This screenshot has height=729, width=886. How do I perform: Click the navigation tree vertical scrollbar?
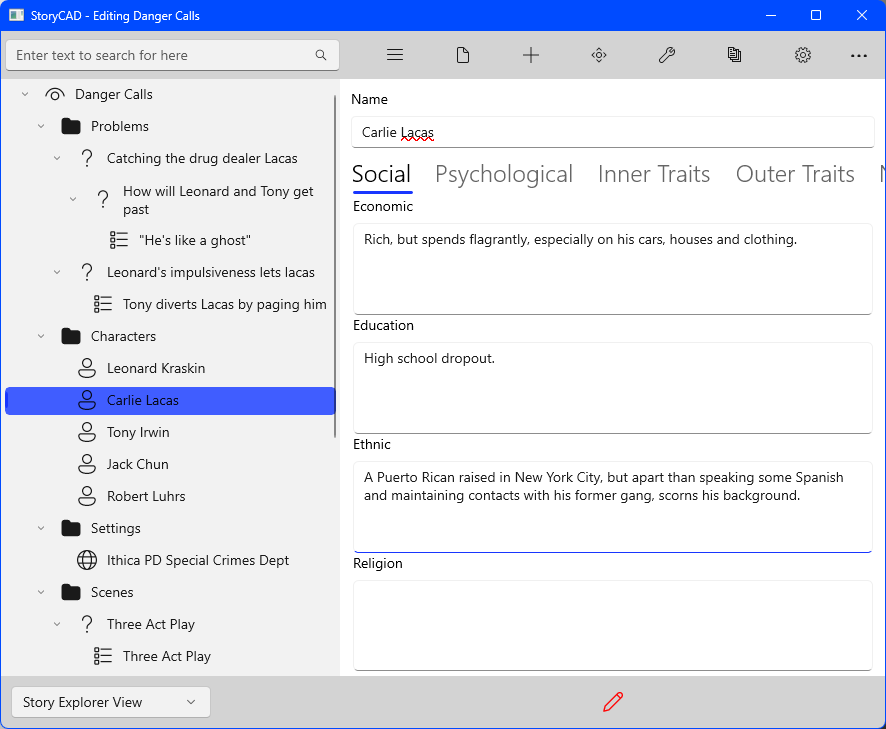tap(335, 265)
